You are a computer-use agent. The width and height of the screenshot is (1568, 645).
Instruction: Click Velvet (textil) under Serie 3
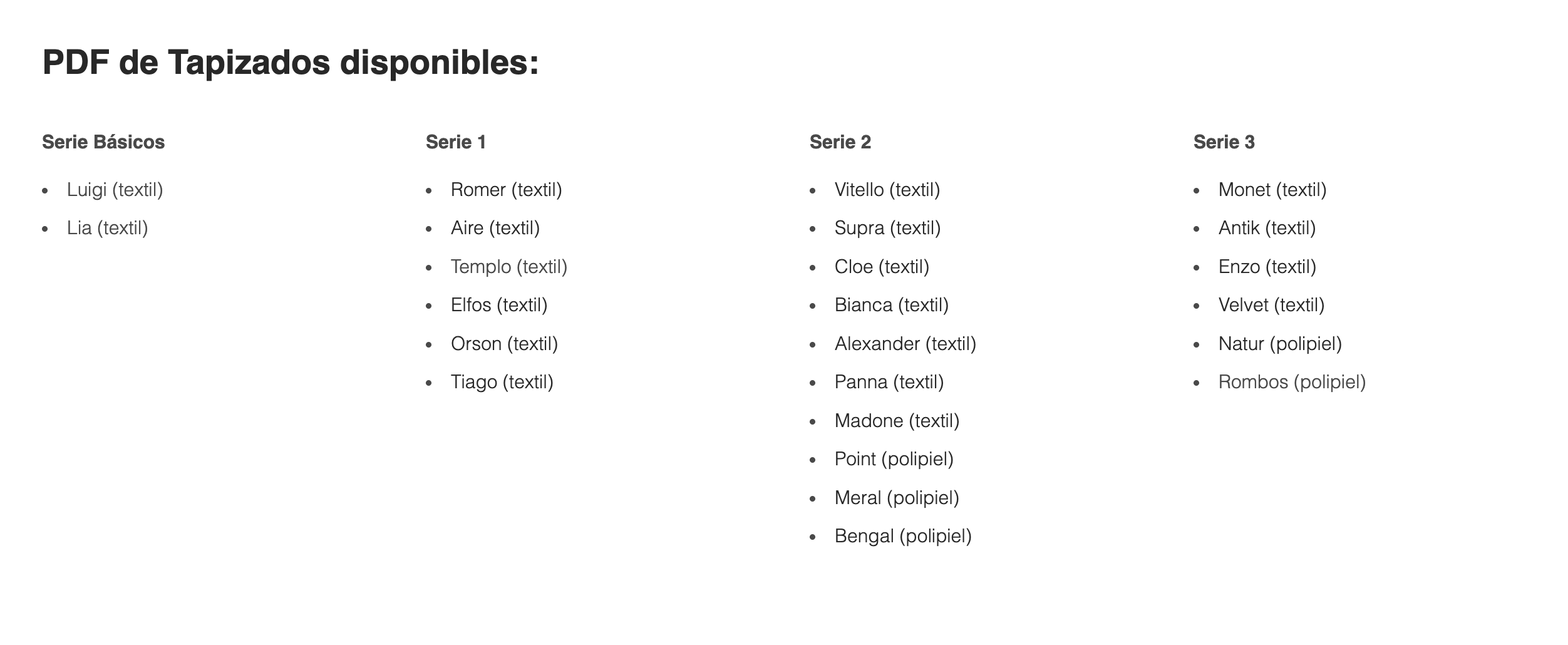point(1272,305)
